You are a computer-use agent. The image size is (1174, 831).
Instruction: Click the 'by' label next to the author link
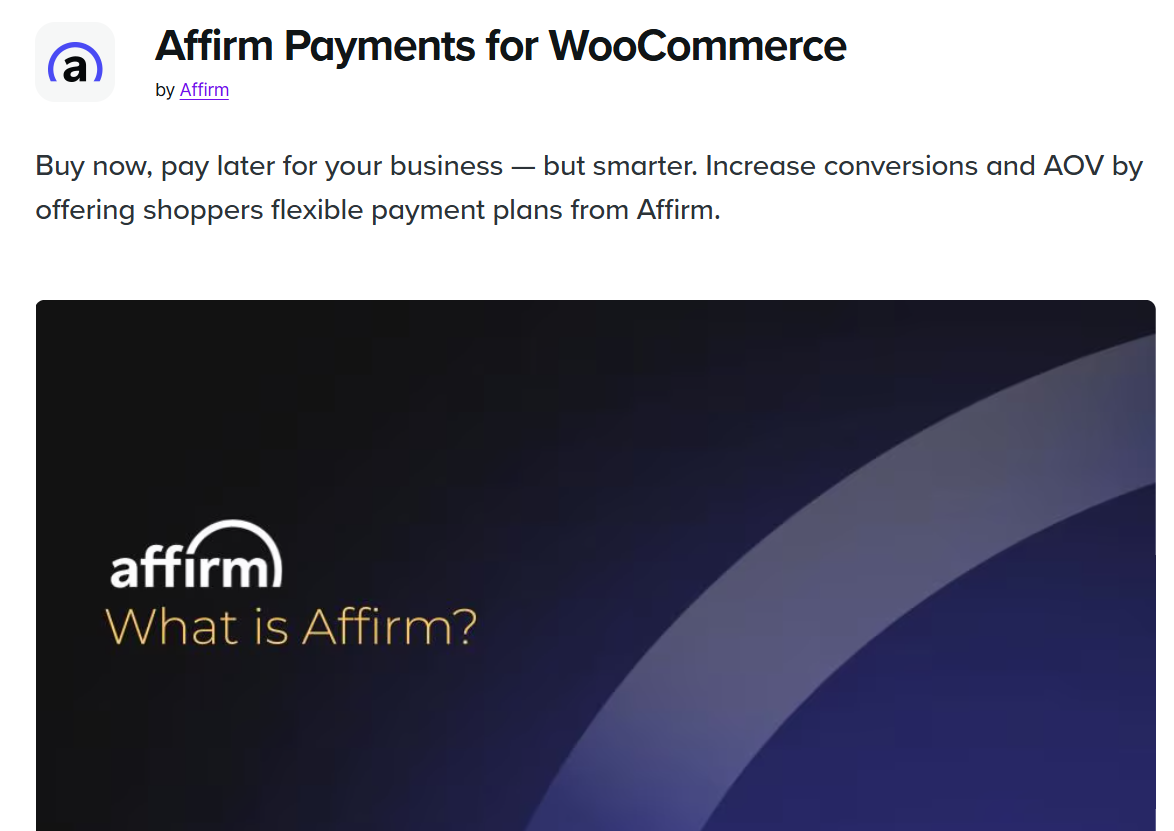165,89
